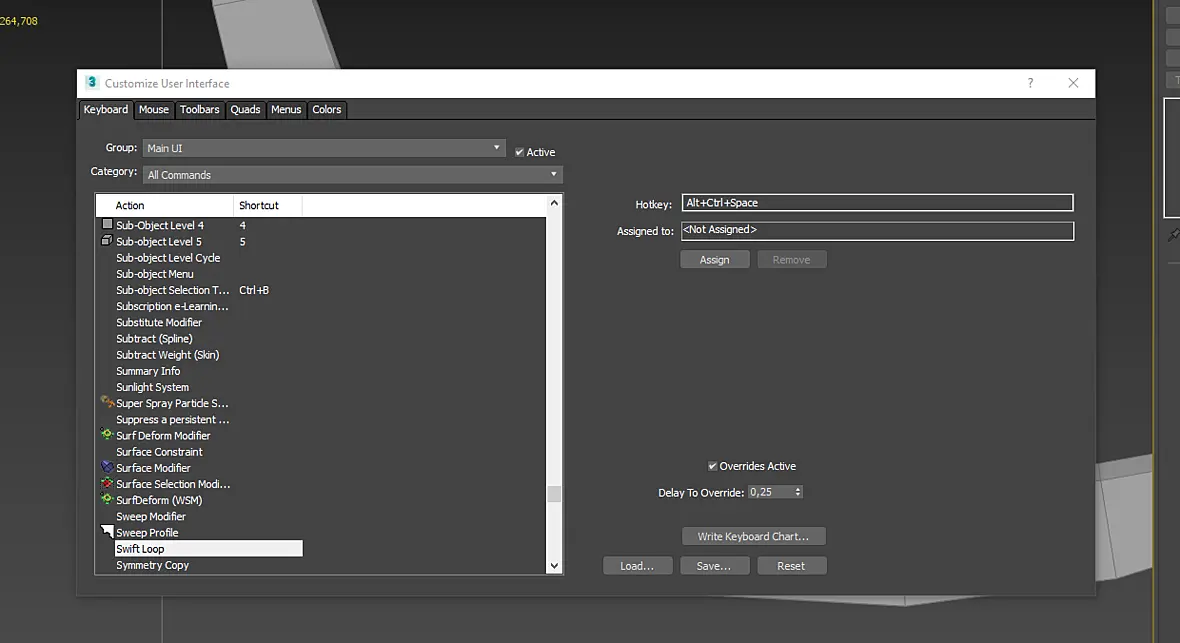
Task: Click the Load button
Action: pos(637,565)
